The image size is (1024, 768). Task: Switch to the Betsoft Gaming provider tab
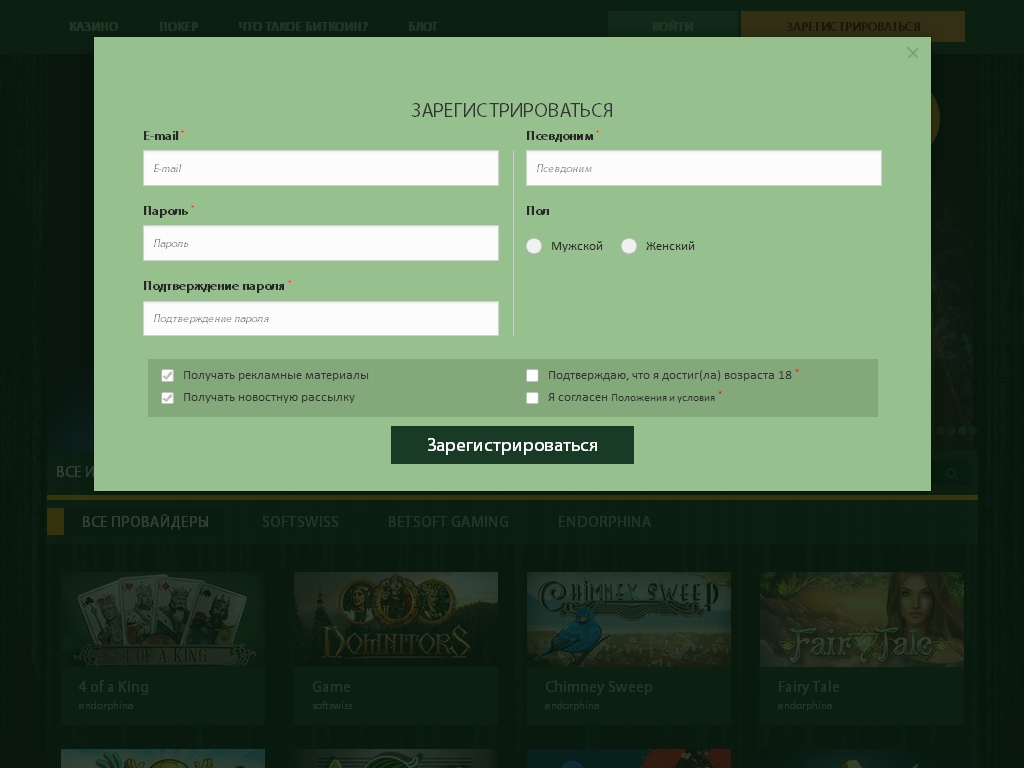(x=448, y=522)
